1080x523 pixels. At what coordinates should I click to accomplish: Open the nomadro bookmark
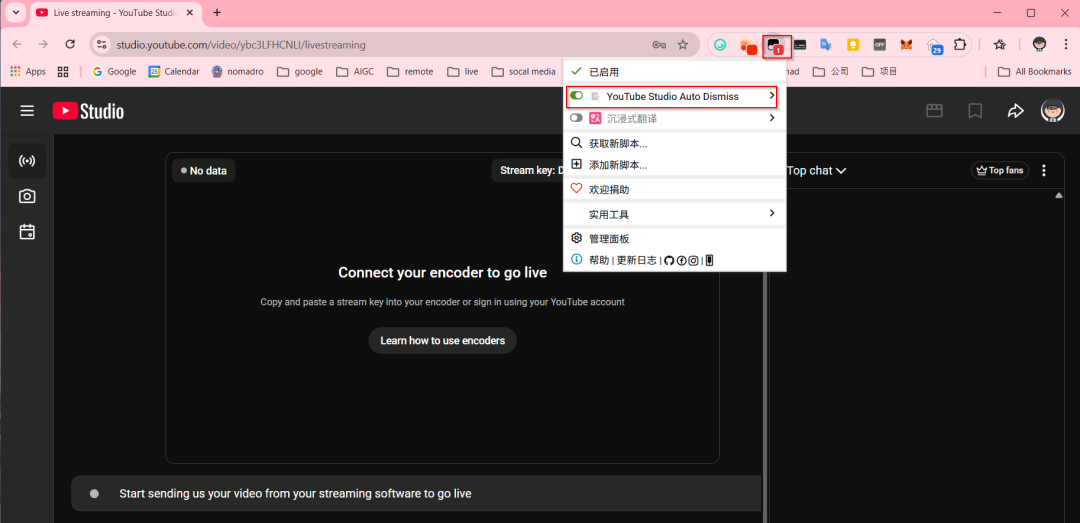coord(238,71)
